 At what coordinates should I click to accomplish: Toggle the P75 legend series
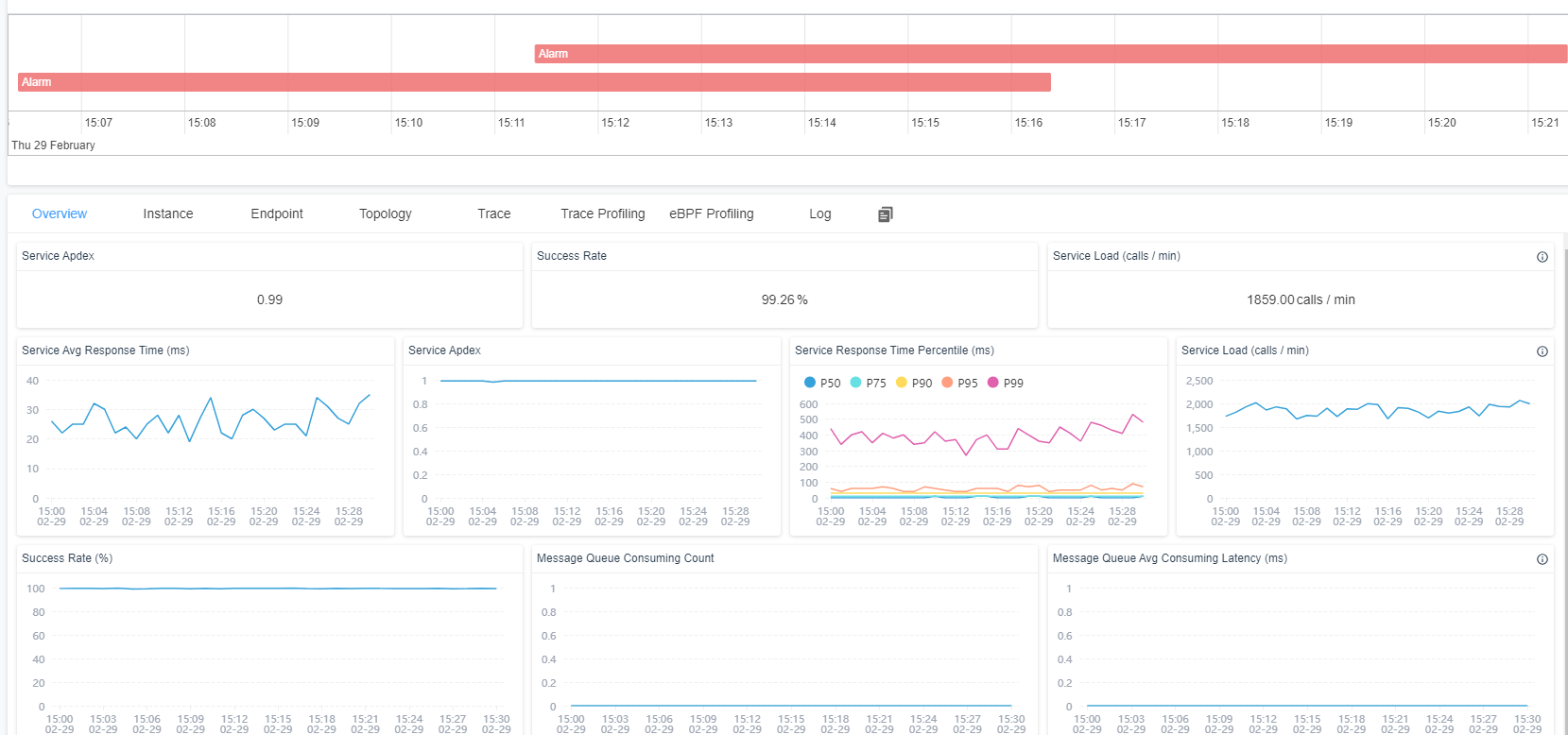(x=868, y=383)
